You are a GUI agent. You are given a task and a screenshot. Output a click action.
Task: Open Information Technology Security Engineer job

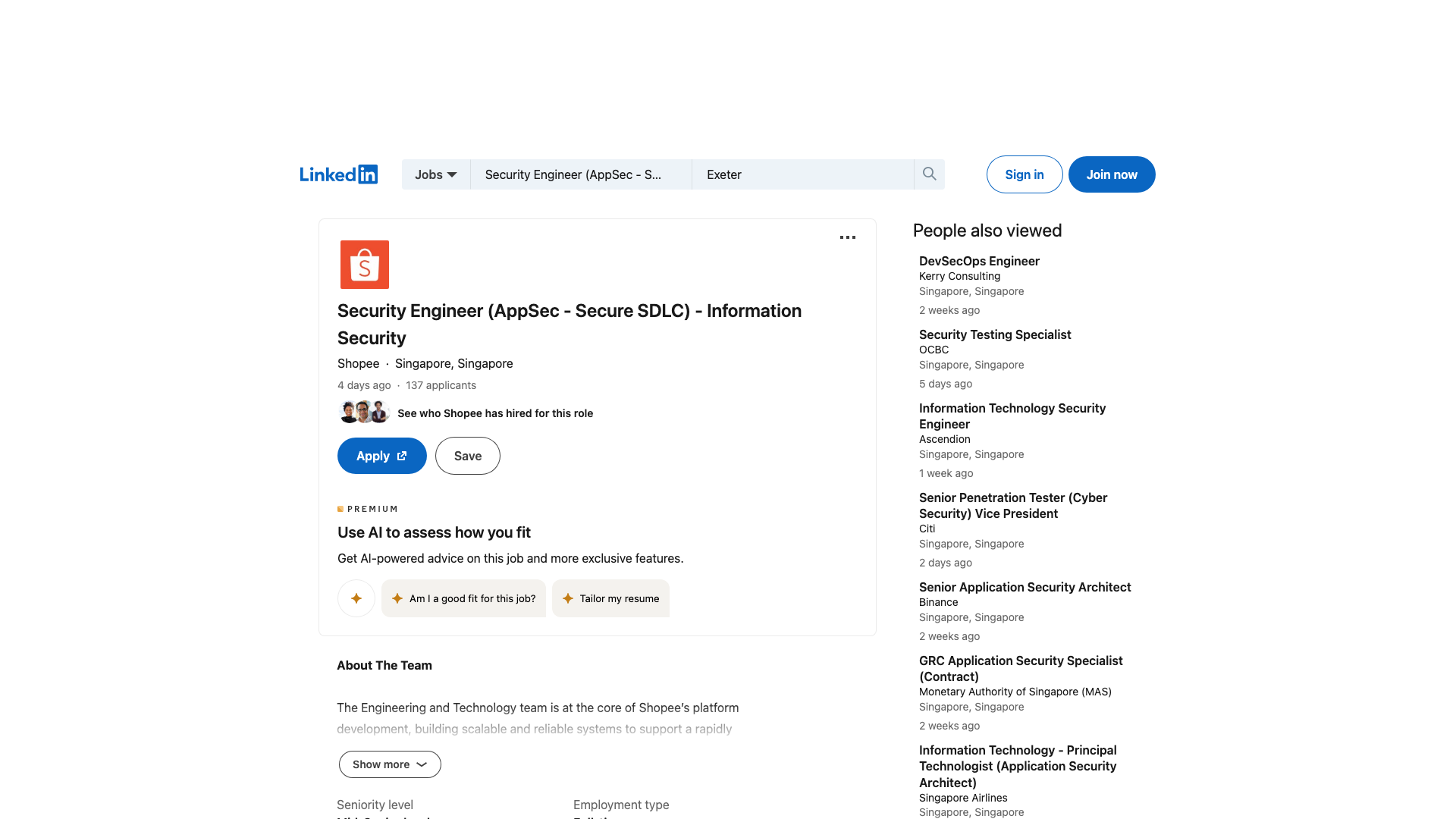pyautogui.click(x=1012, y=416)
